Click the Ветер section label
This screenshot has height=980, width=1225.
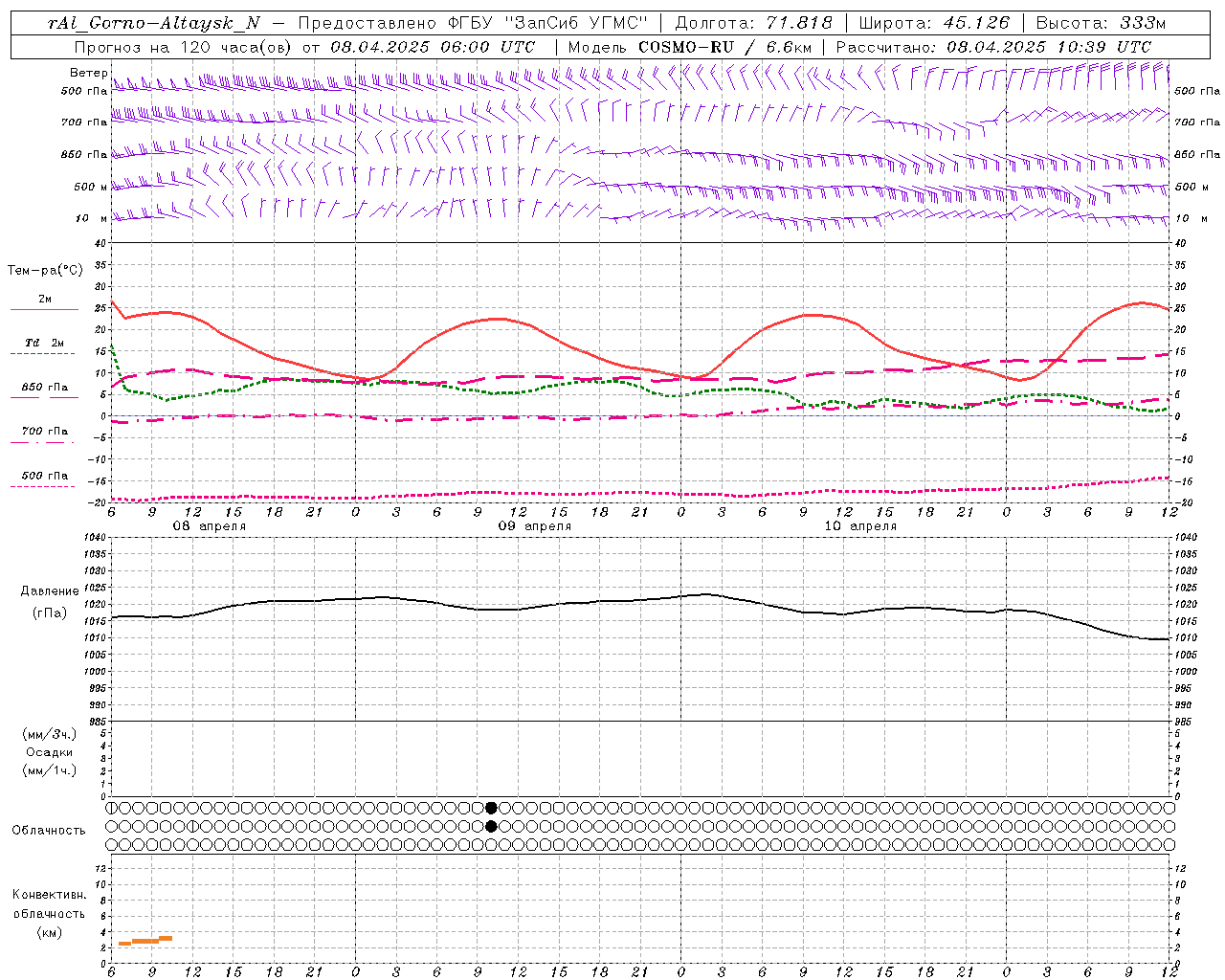pos(88,73)
